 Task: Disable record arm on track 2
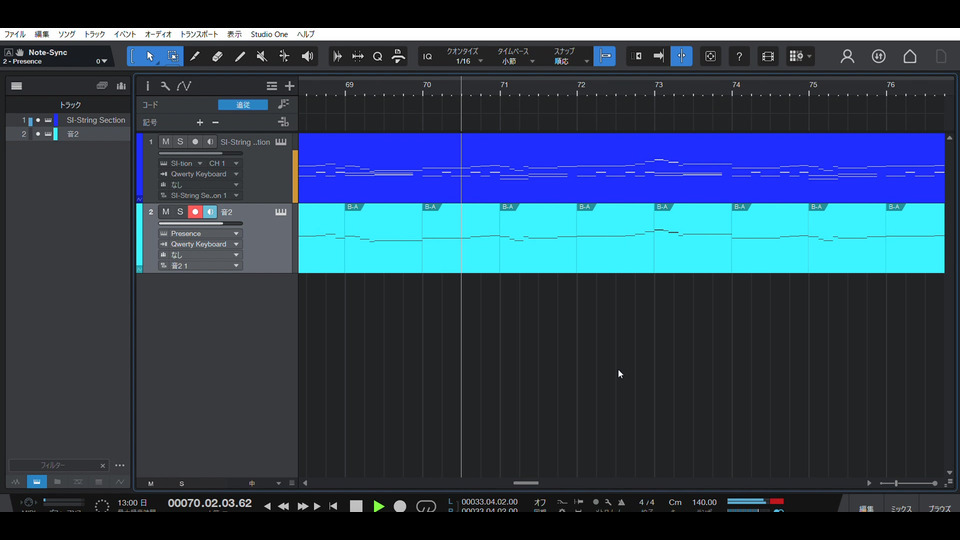click(195, 212)
